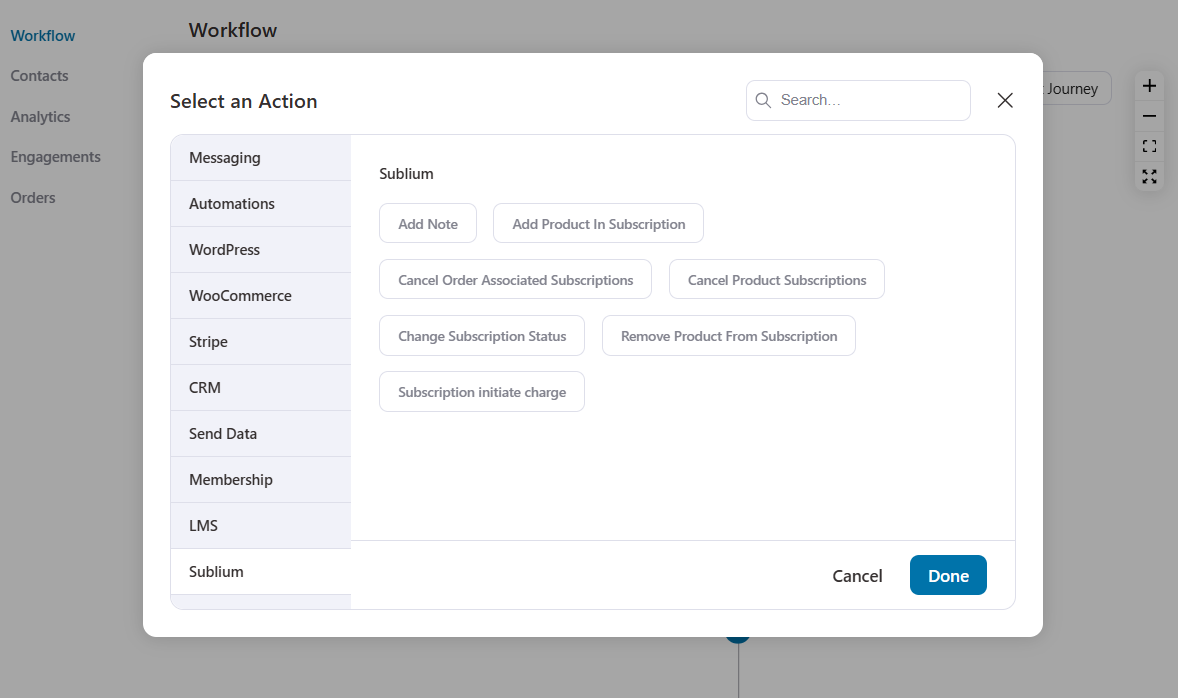
Task: Click the expand fullscreen canvas icon
Action: coord(1149,176)
